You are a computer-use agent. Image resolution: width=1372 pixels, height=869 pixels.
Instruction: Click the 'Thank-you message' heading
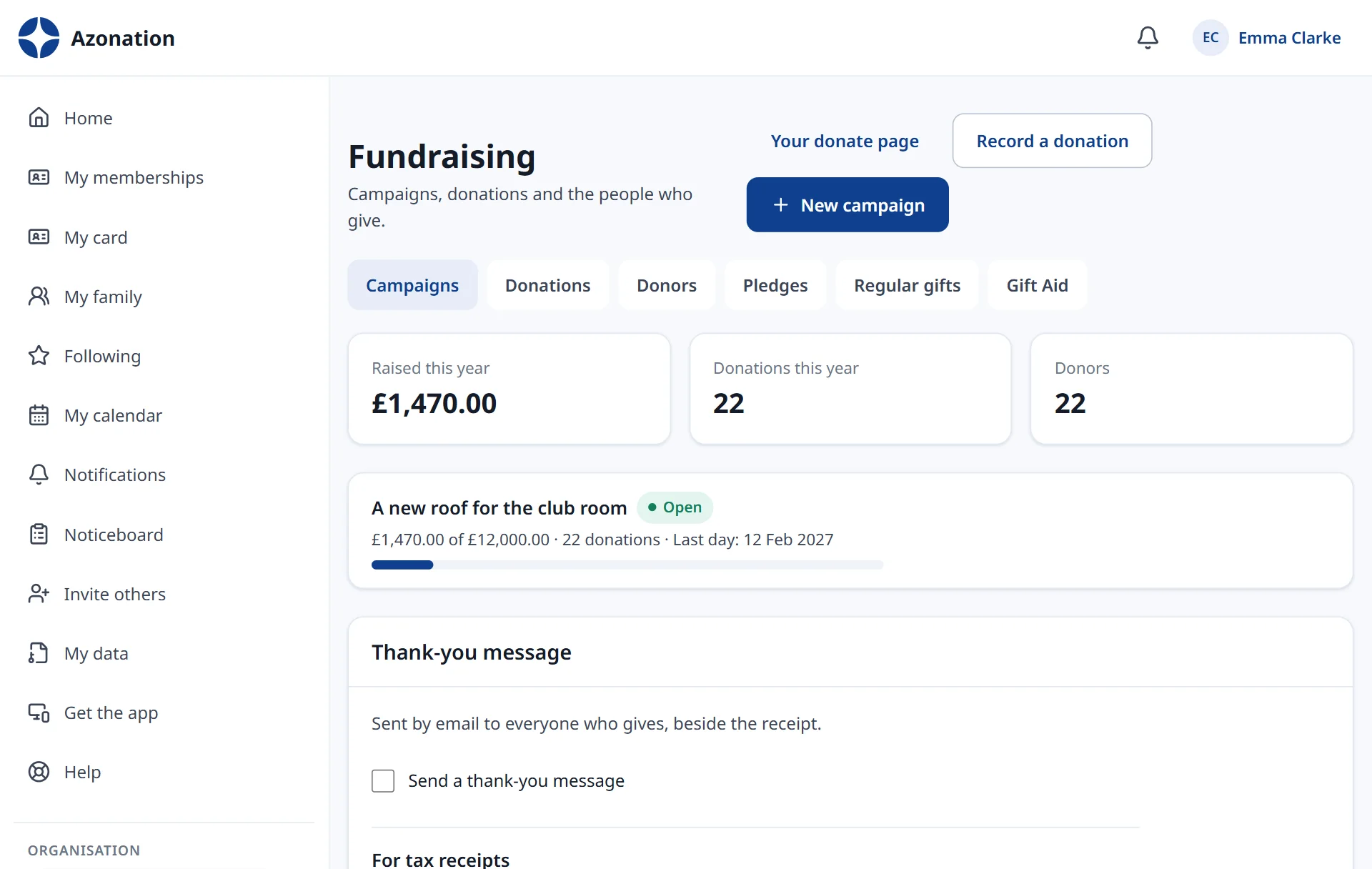coord(471,652)
